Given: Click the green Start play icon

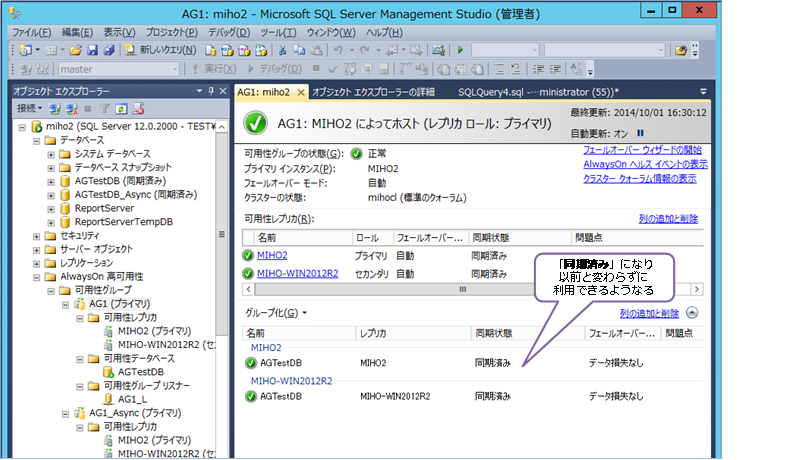Looking at the screenshot, I should point(460,50).
